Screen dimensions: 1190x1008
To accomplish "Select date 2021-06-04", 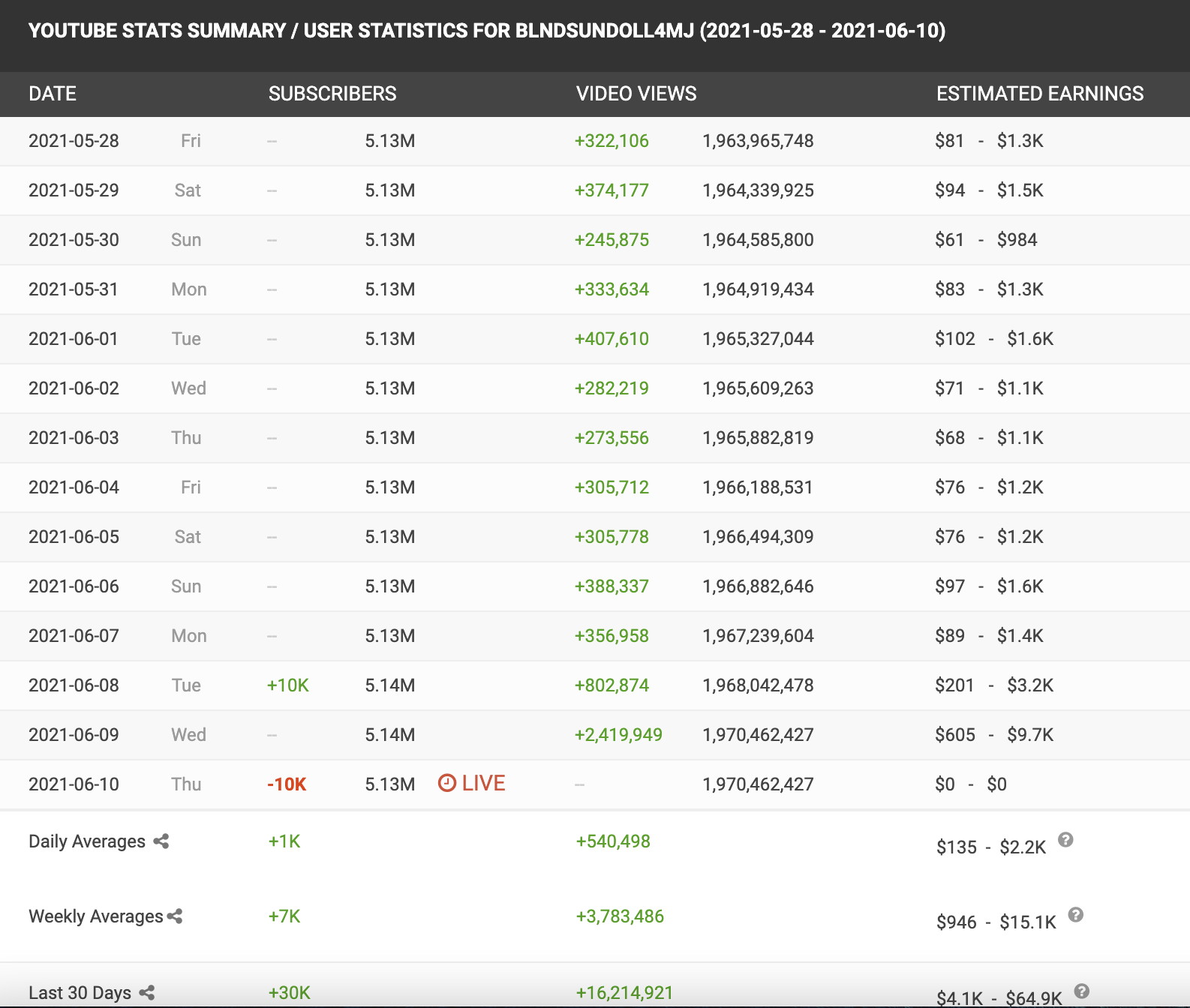I will (74, 487).
